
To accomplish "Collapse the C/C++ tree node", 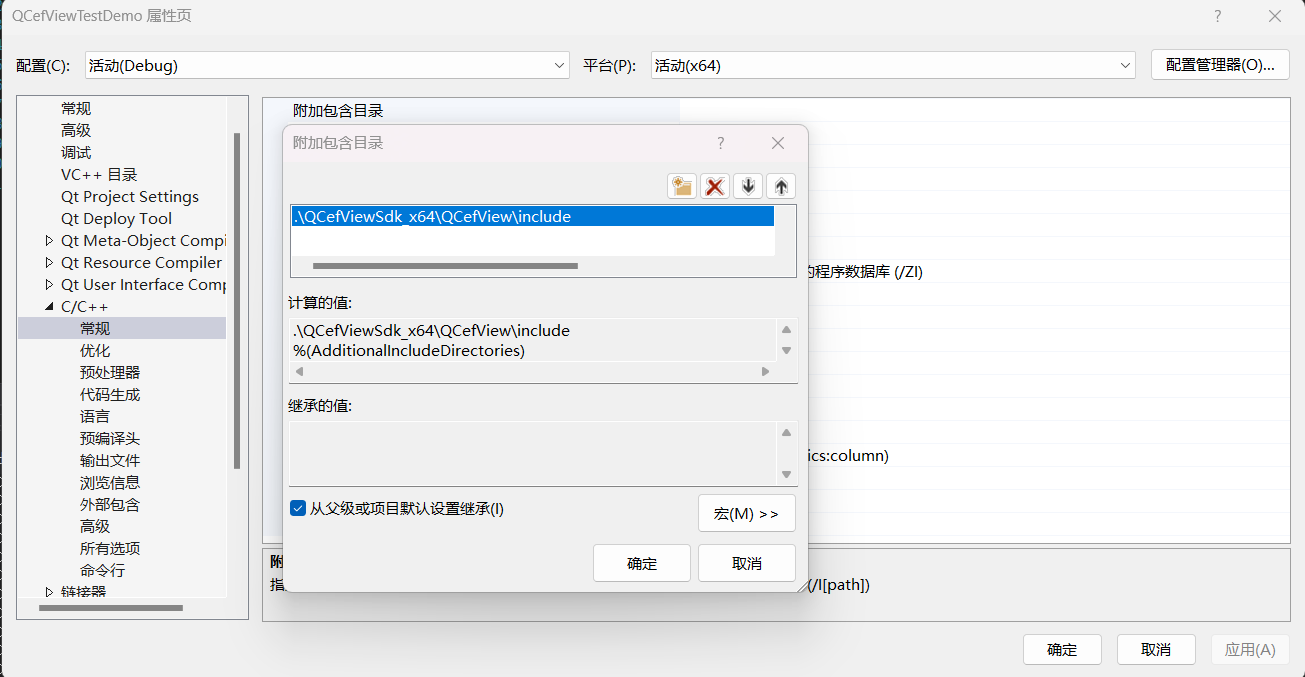I will coord(50,307).
